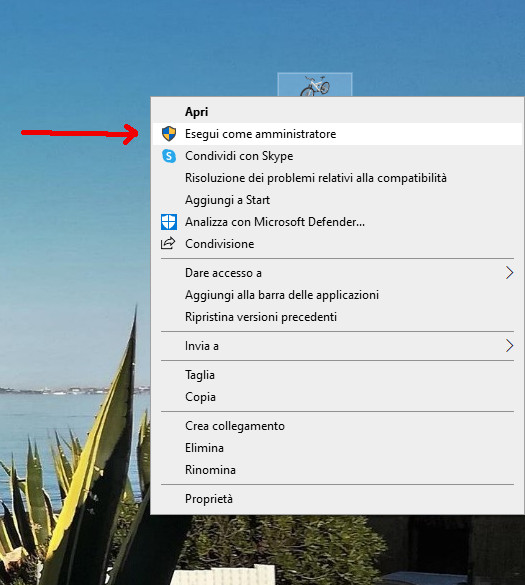The height and width of the screenshot is (585, 525).
Task: Expand the Invia a submenu arrow
Action: tap(509, 346)
